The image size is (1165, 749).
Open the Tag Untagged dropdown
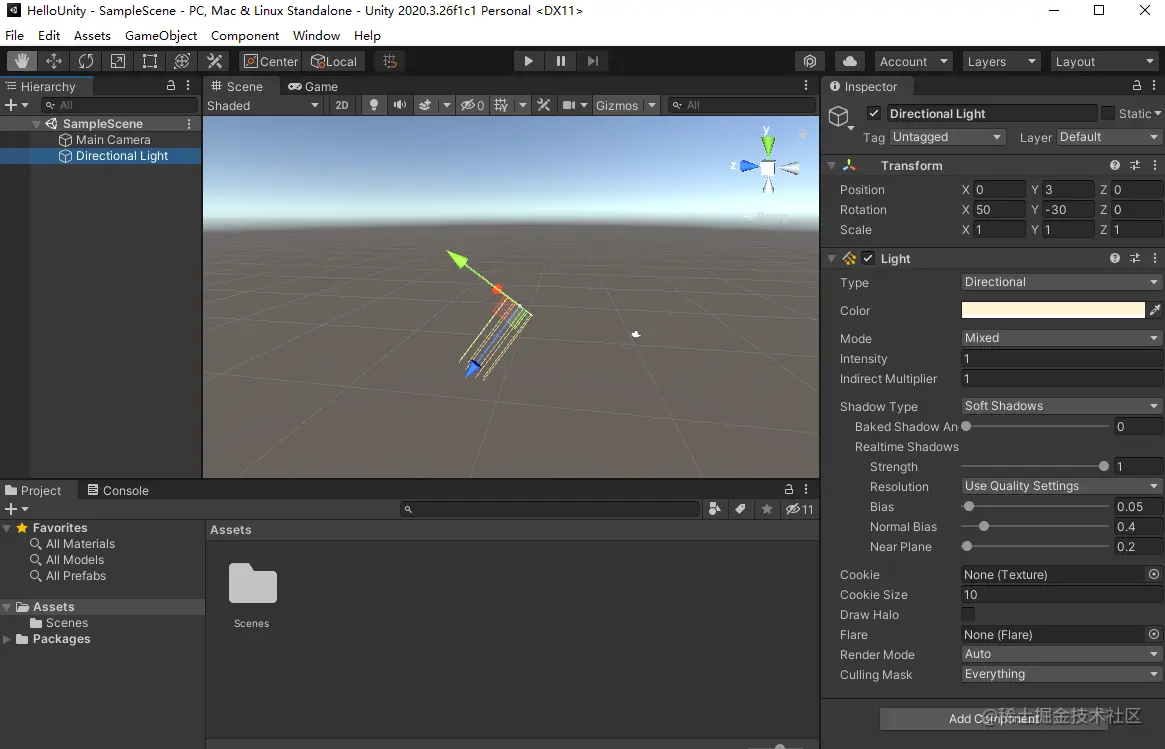coord(947,137)
